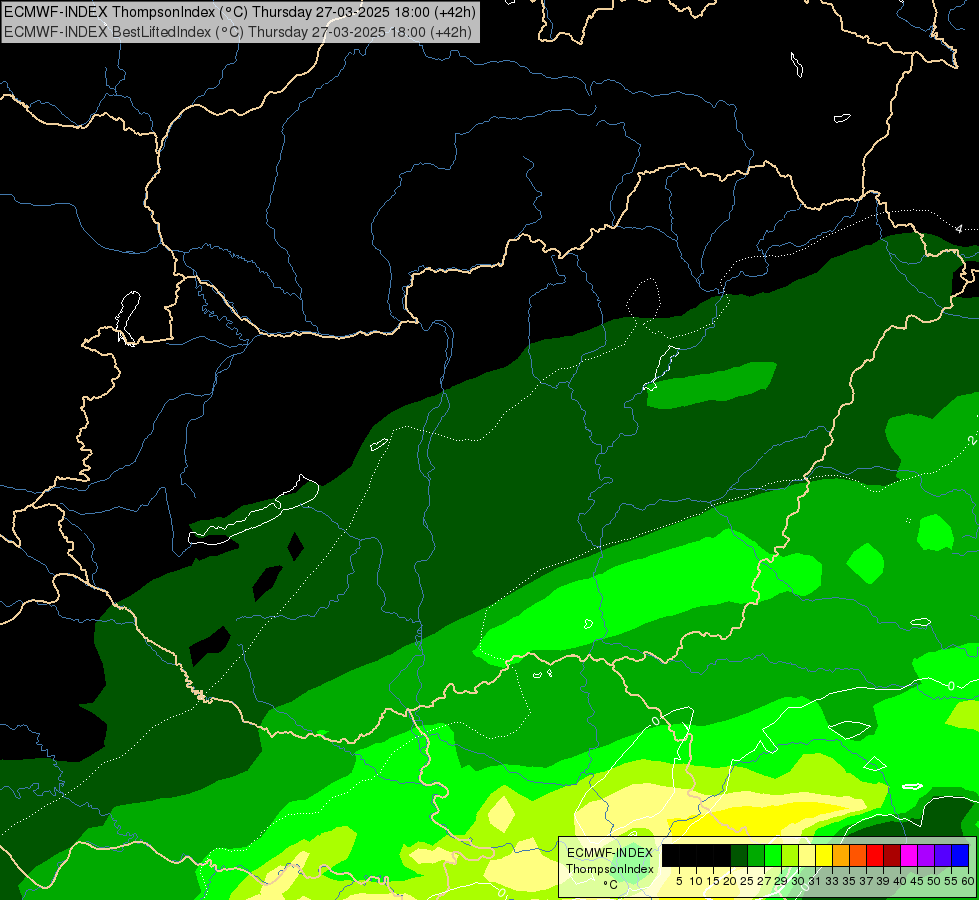This screenshot has width=979, height=900.
Task: Click the ECMWF-INDEX ThompsonIndex legend label
Action: click(610, 861)
